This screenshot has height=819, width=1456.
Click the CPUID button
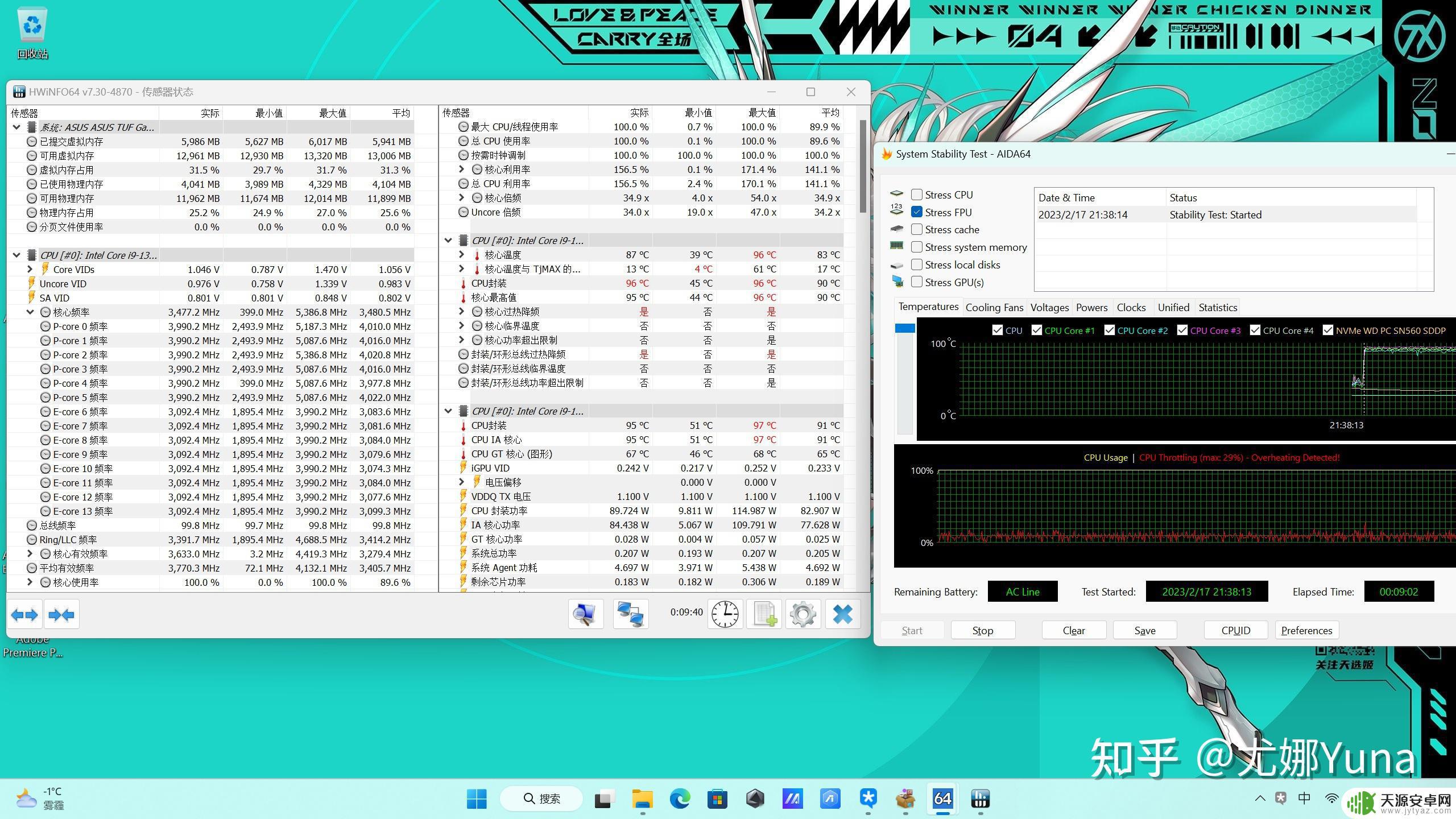coord(1235,630)
